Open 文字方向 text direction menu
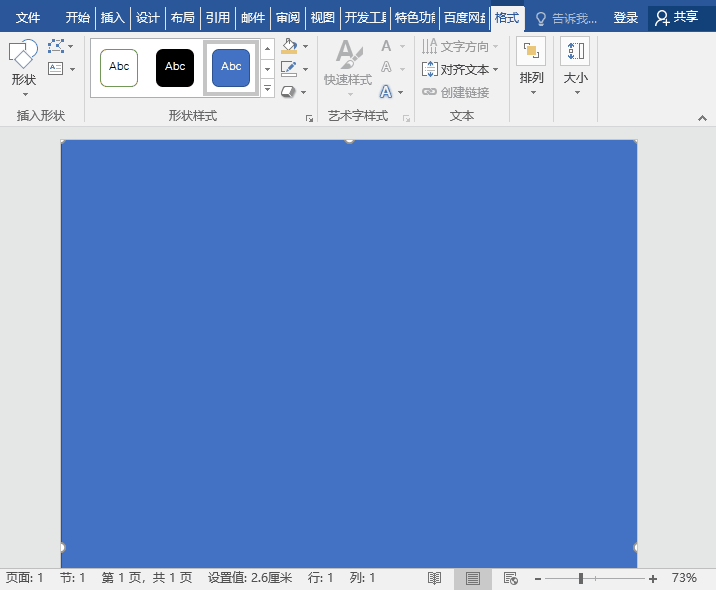The image size is (716, 590). 460,46
